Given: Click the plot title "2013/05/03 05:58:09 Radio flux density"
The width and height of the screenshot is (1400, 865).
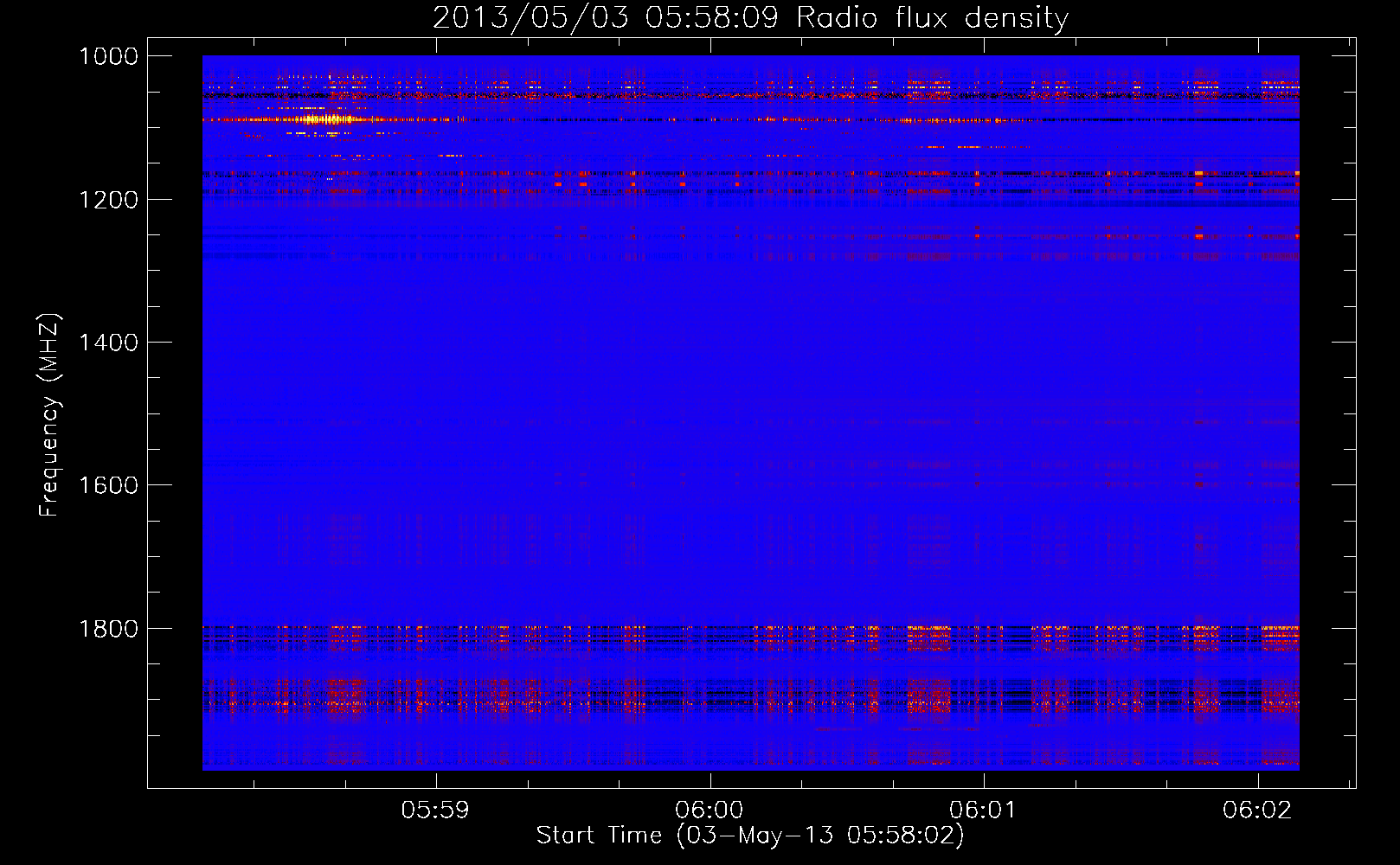Looking at the screenshot, I should tap(750, 18).
